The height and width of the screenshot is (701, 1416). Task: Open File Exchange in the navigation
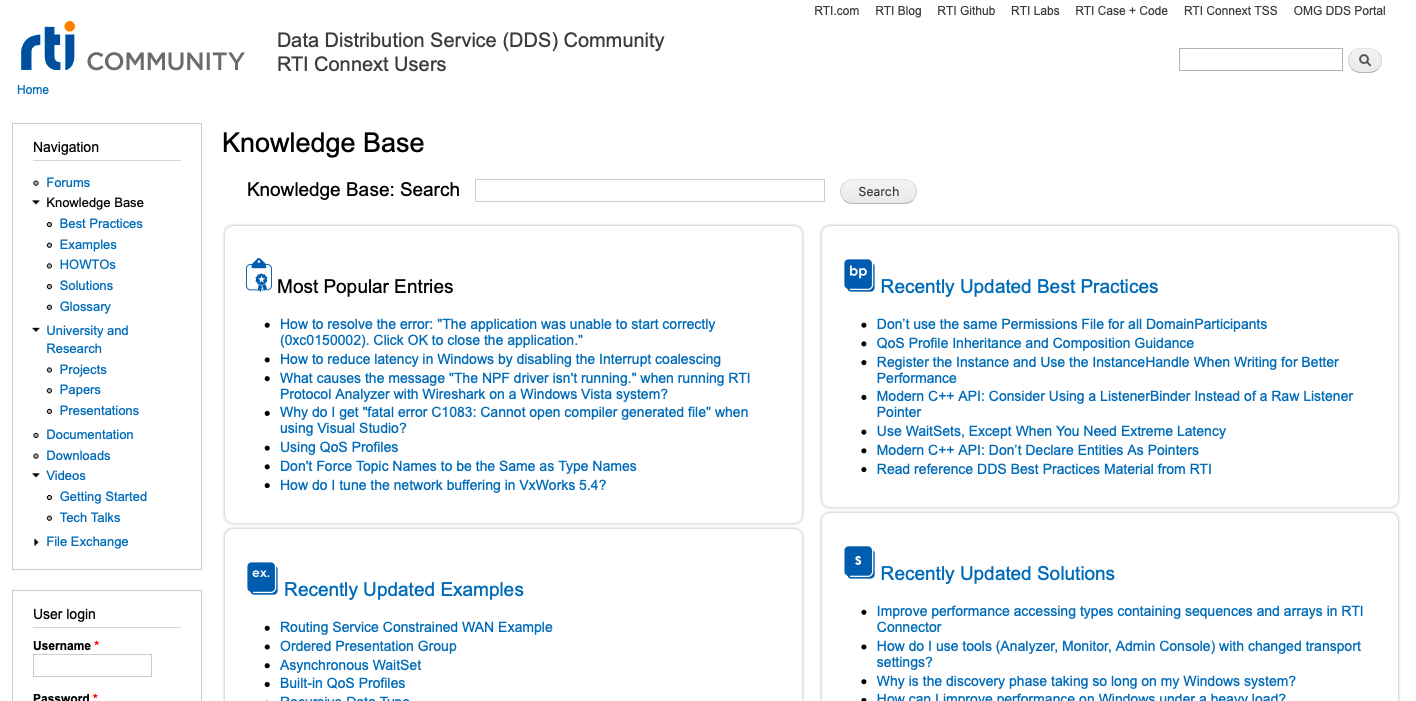87,542
